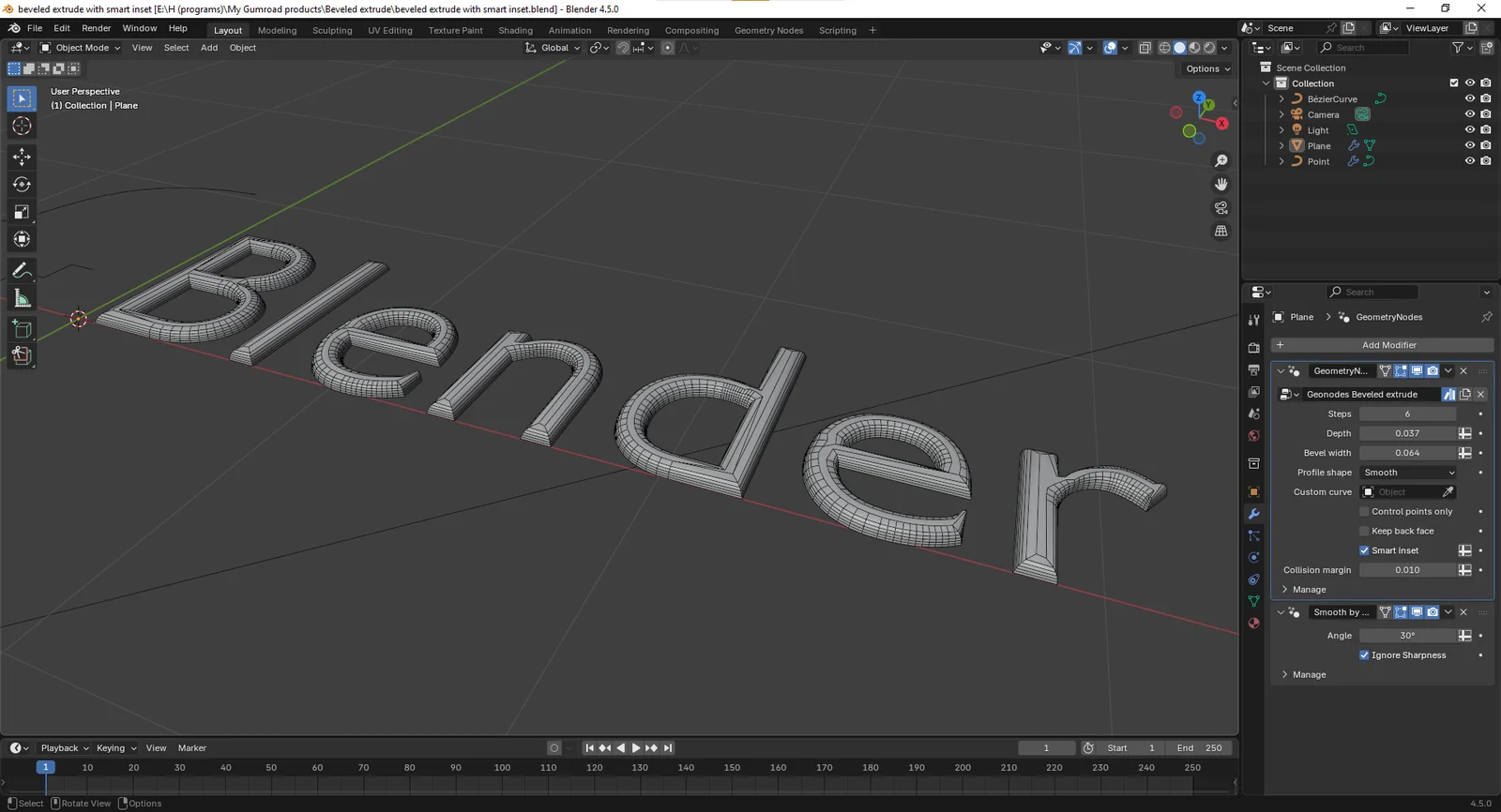Enable the Keep back face checkbox
Viewport: 1501px width, 812px height.
[1364, 531]
